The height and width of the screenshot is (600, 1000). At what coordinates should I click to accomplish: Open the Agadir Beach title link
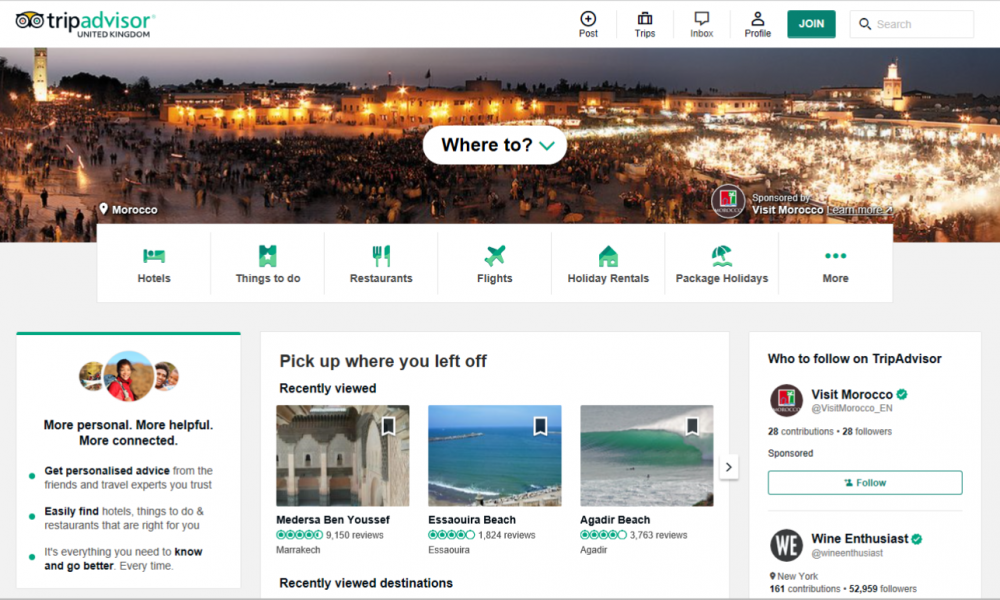615,520
